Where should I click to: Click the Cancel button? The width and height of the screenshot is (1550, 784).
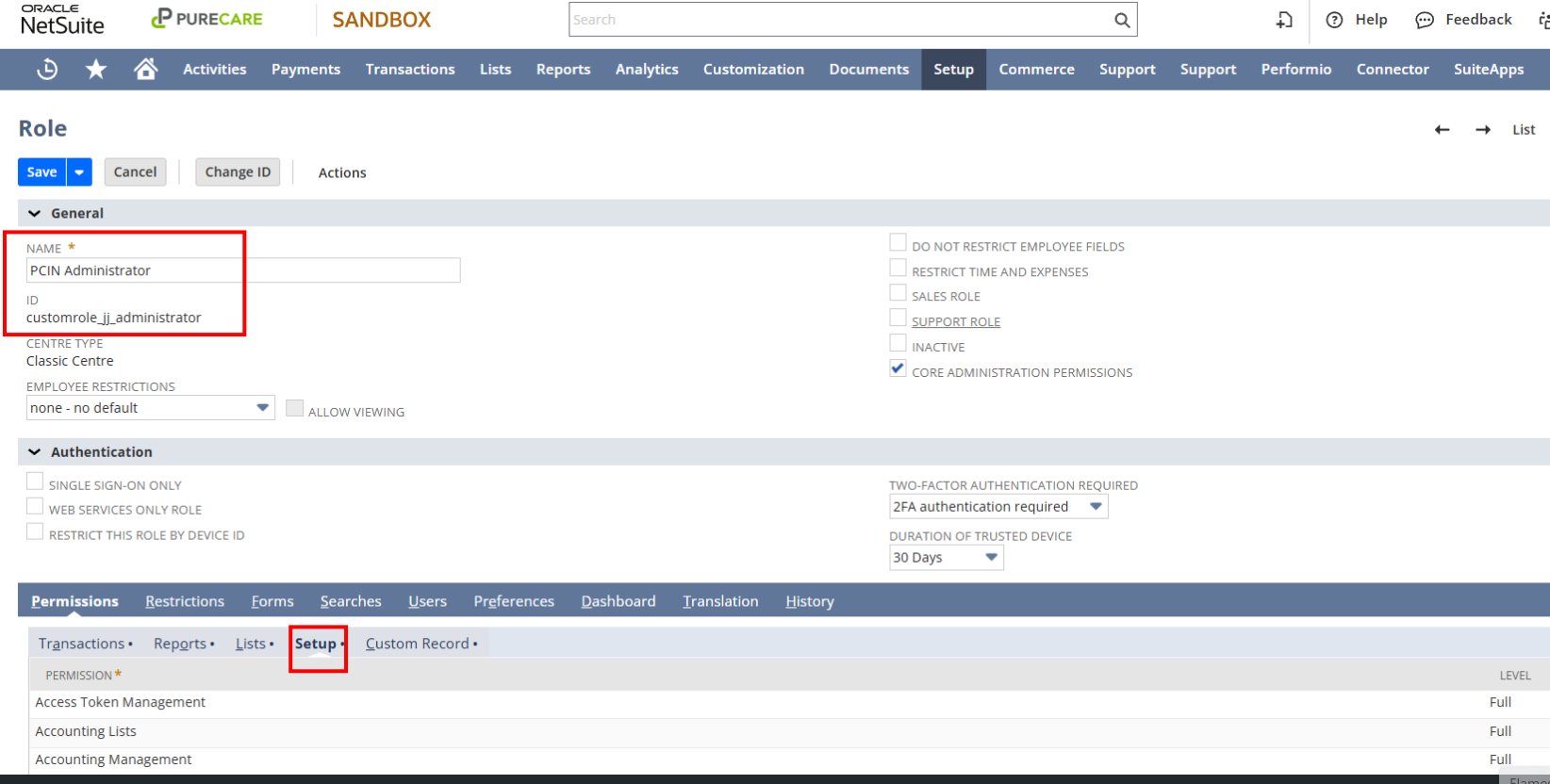pos(135,172)
